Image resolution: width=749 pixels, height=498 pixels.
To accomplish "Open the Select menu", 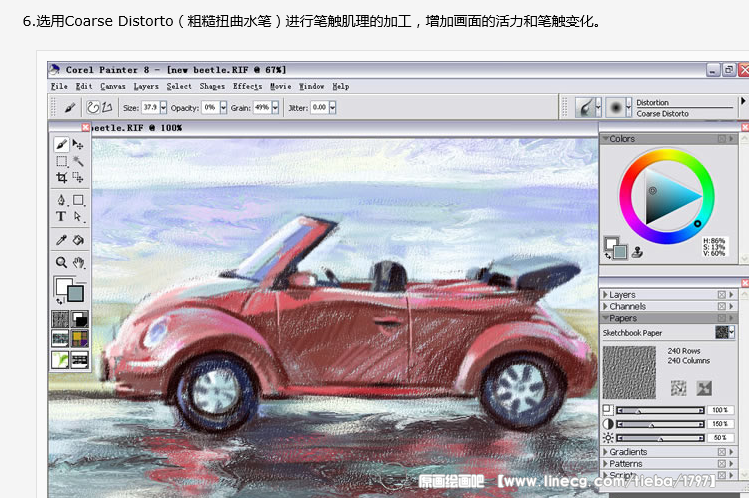I will [179, 86].
